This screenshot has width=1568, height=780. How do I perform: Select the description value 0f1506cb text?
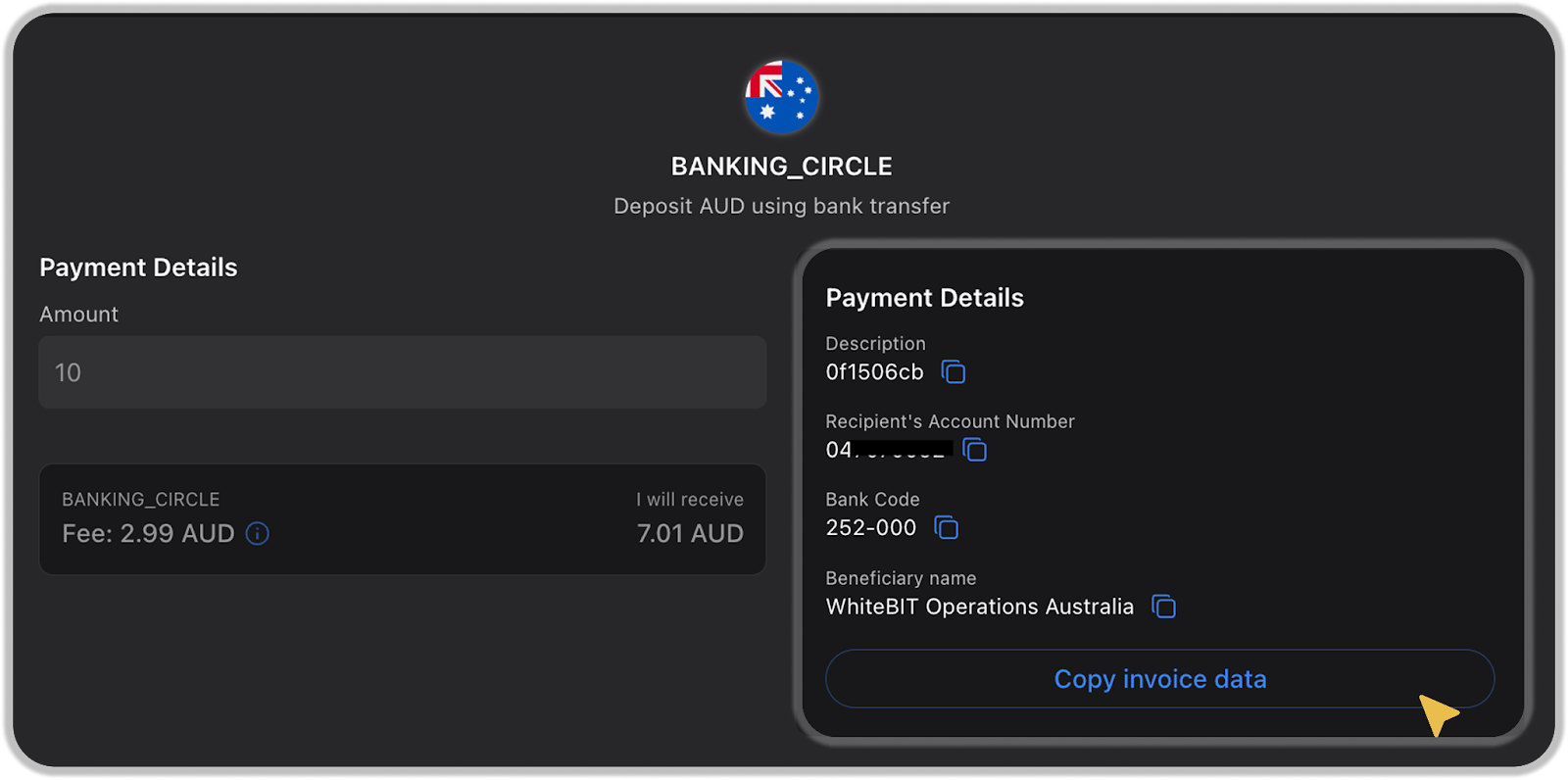(x=874, y=372)
